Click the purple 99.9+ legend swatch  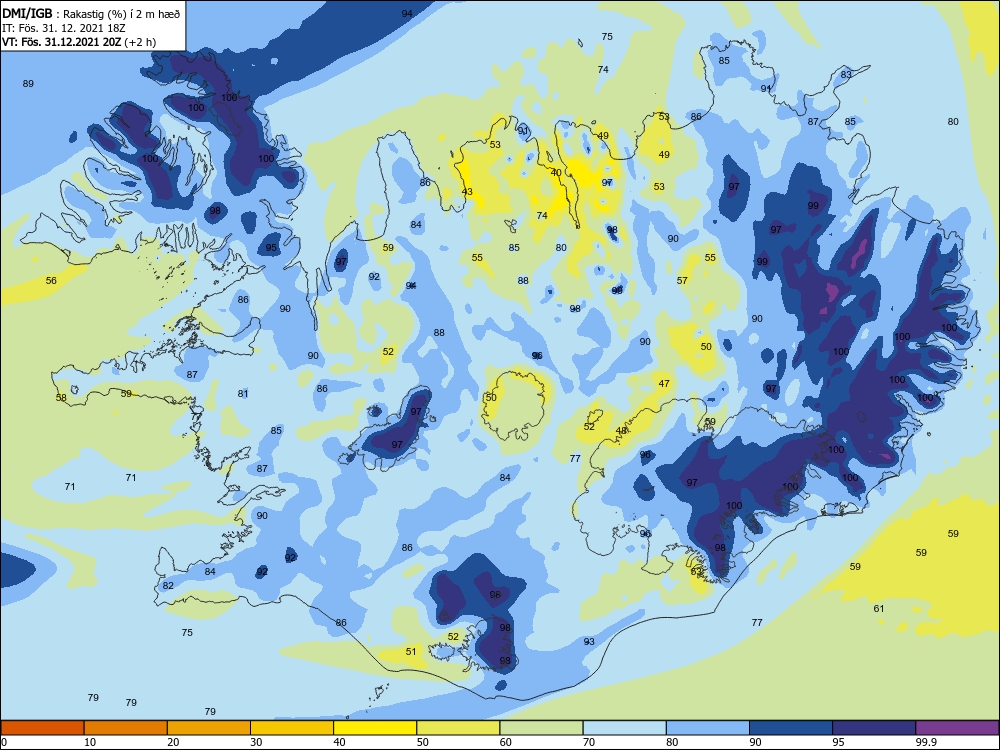[x=957, y=728]
